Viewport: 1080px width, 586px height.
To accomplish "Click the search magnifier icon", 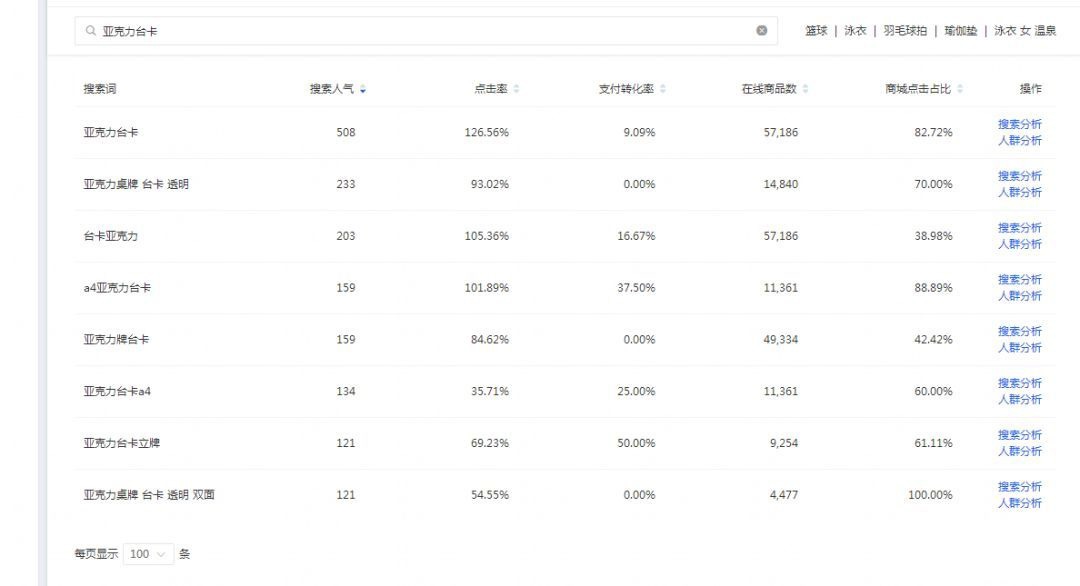I will pos(90,31).
